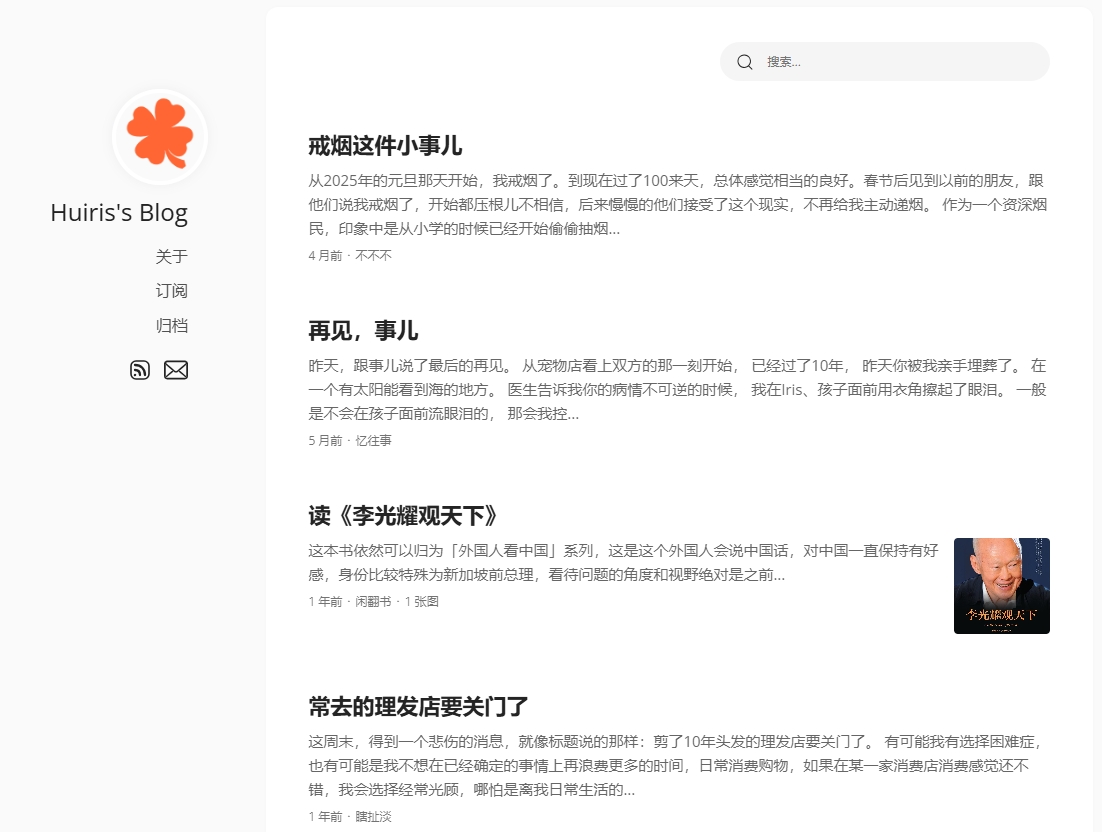The height and width of the screenshot is (832, 1102).
Task: Click the magnifier icon in the search bar
Action: point(744,61)
